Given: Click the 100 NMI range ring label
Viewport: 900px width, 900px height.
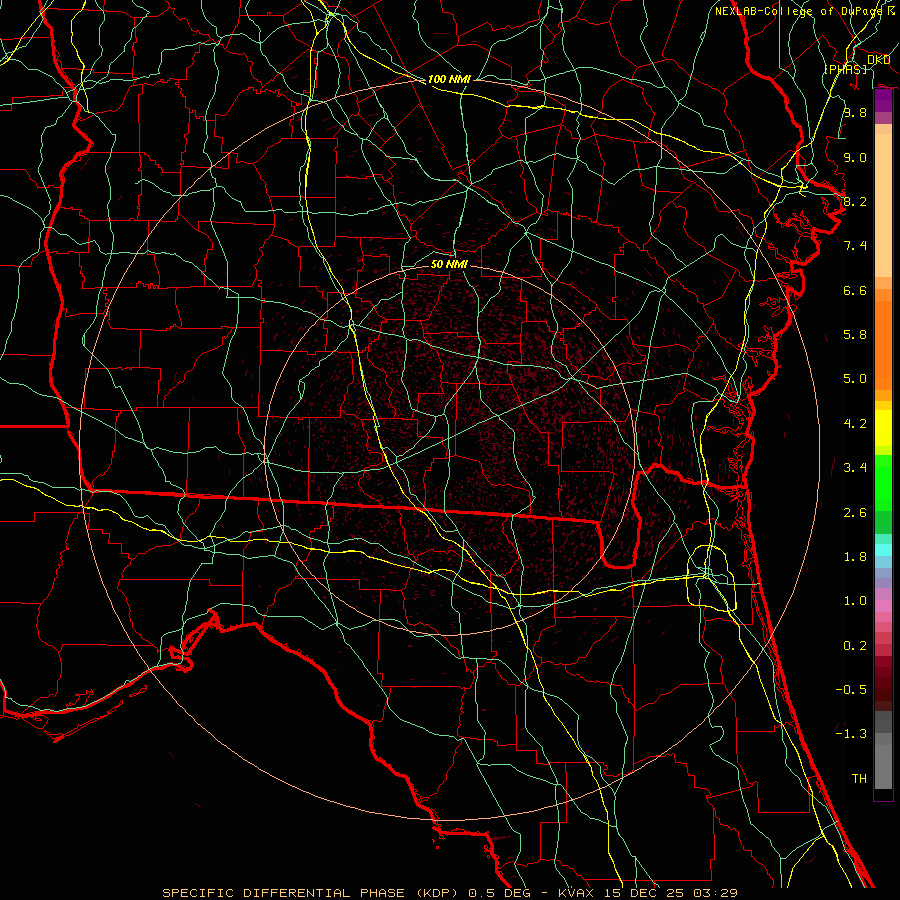Looking at the screenshot, I should (449, 79).
